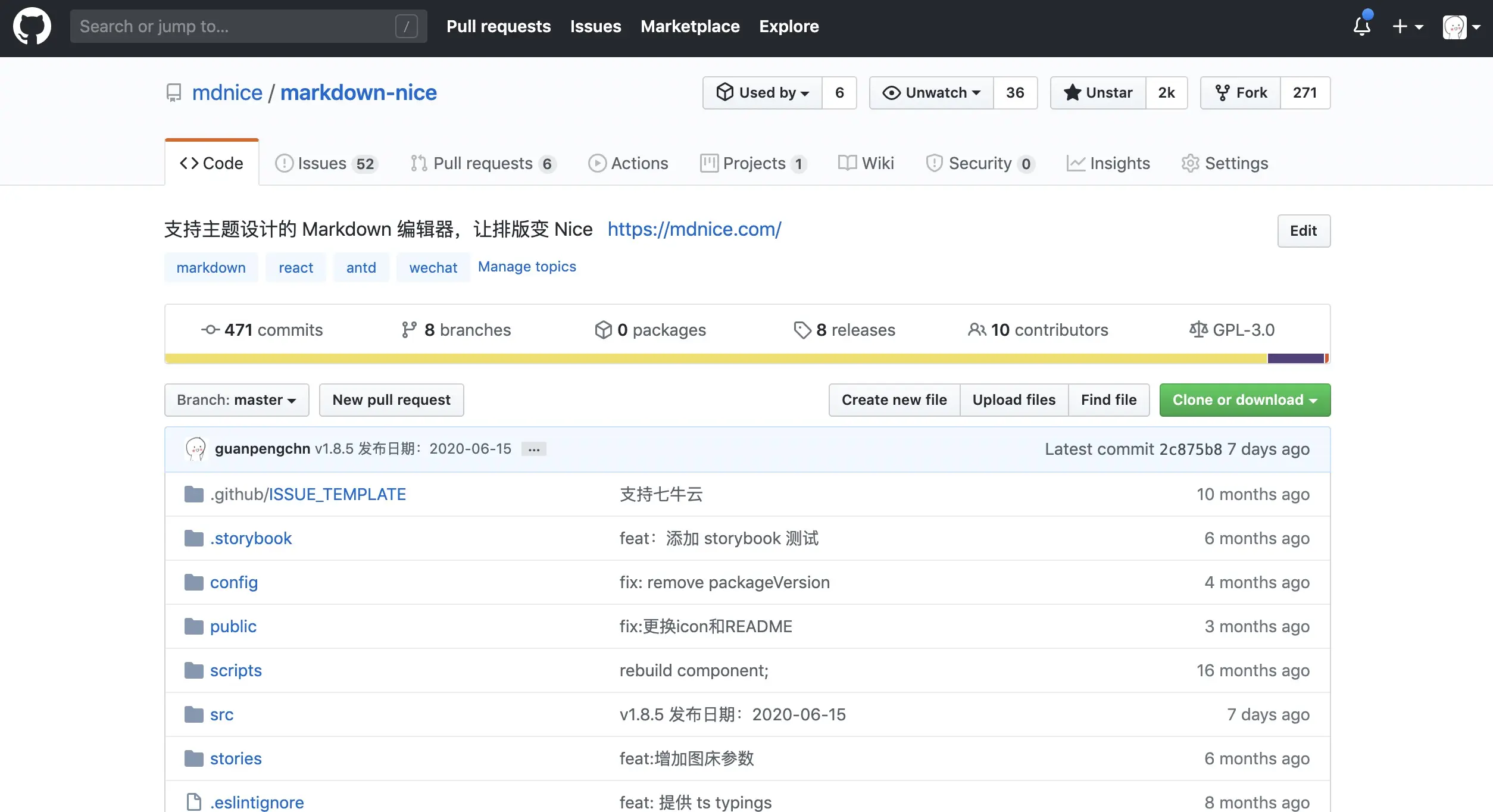Click the releases tag icon
1493x812 pixels.
[802, 330]
